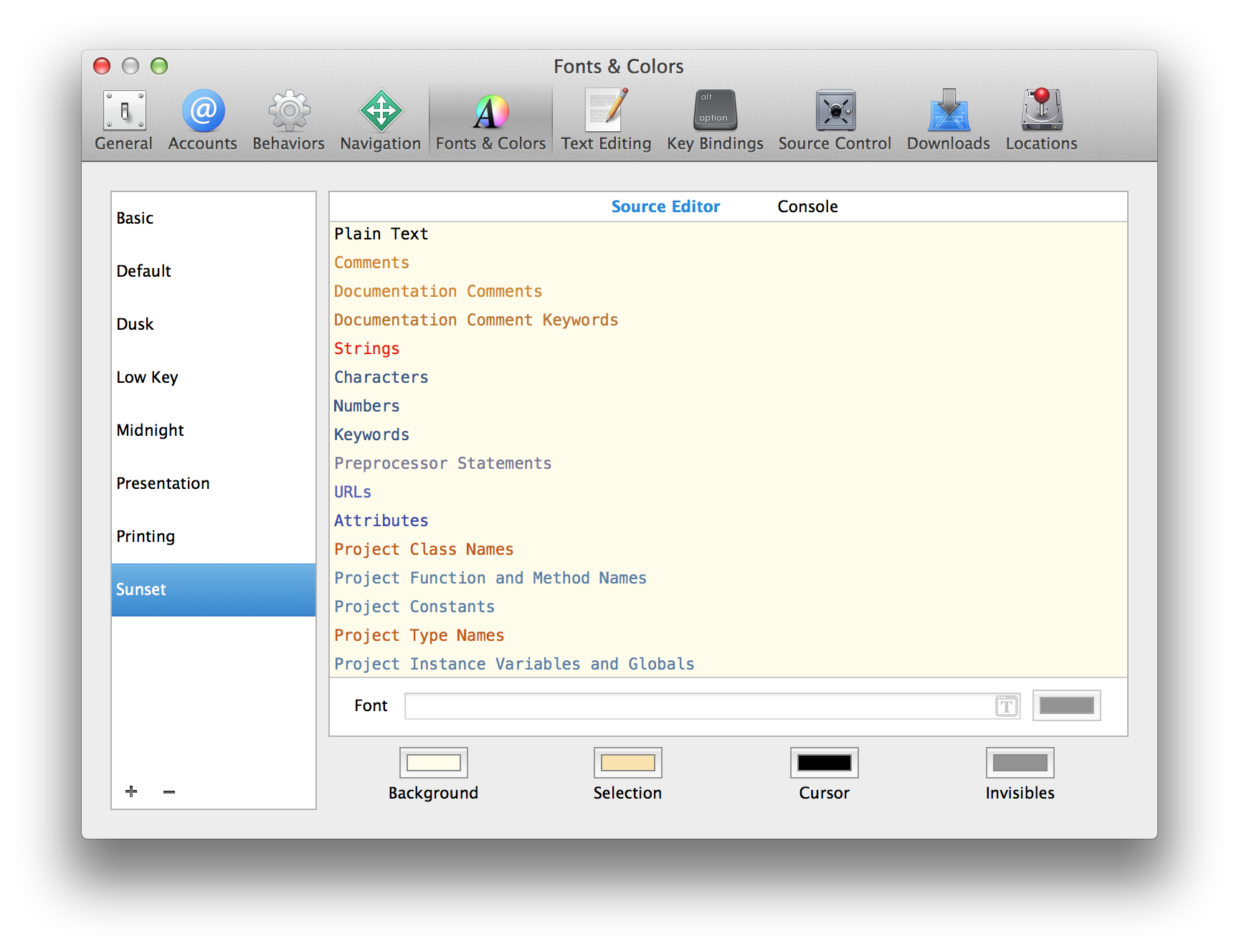Screen dimensions: 1239x952
Task: Minimize the Fonts & Colors window
Action: [x=130, y=66]
